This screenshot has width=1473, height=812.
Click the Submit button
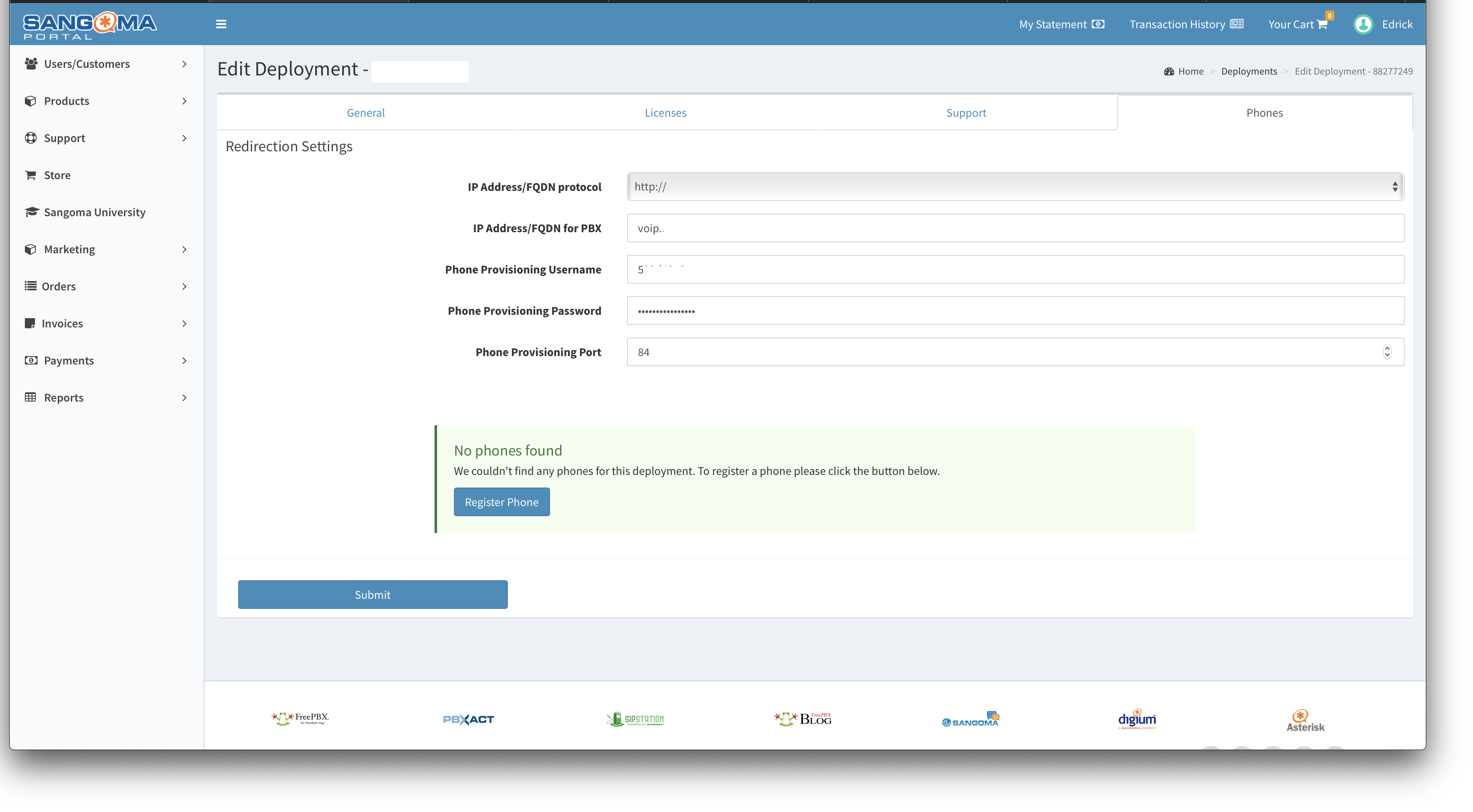[x=373, y=595]
